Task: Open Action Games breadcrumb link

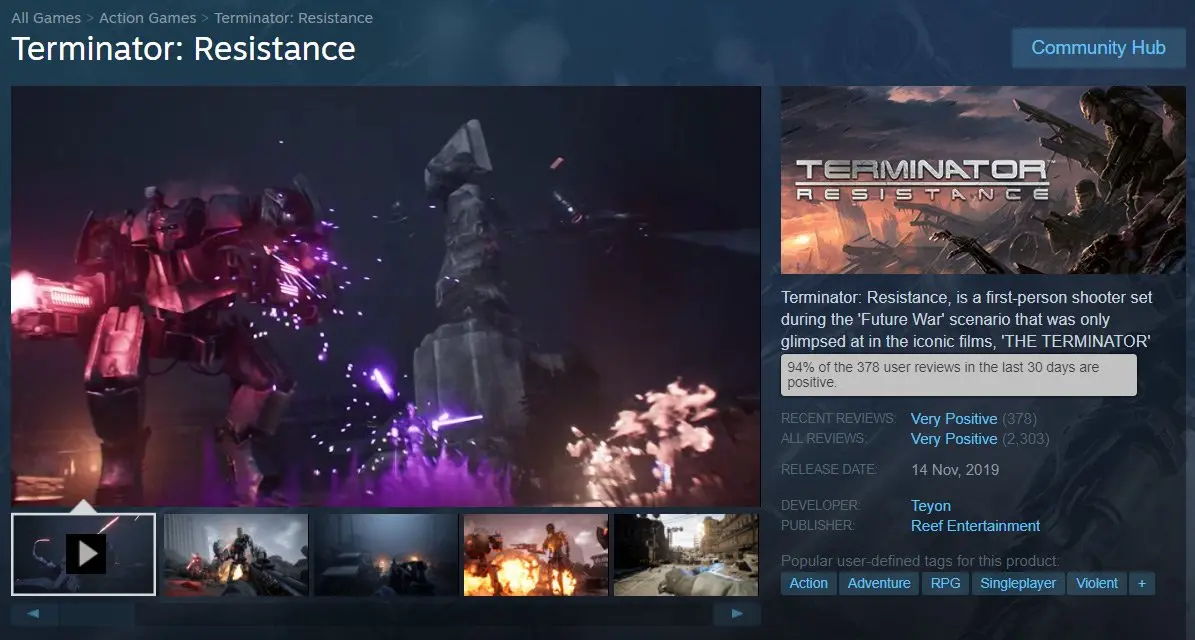Action: (149, 18)
